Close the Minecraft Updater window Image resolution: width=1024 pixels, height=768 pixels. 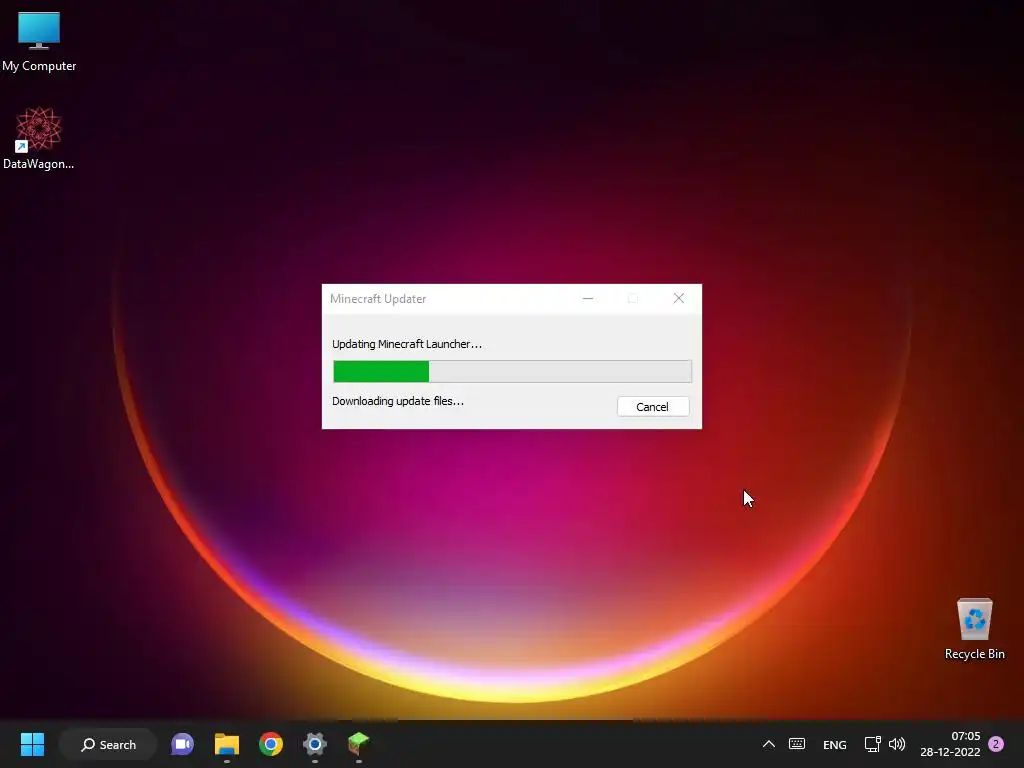click(679, 298)
